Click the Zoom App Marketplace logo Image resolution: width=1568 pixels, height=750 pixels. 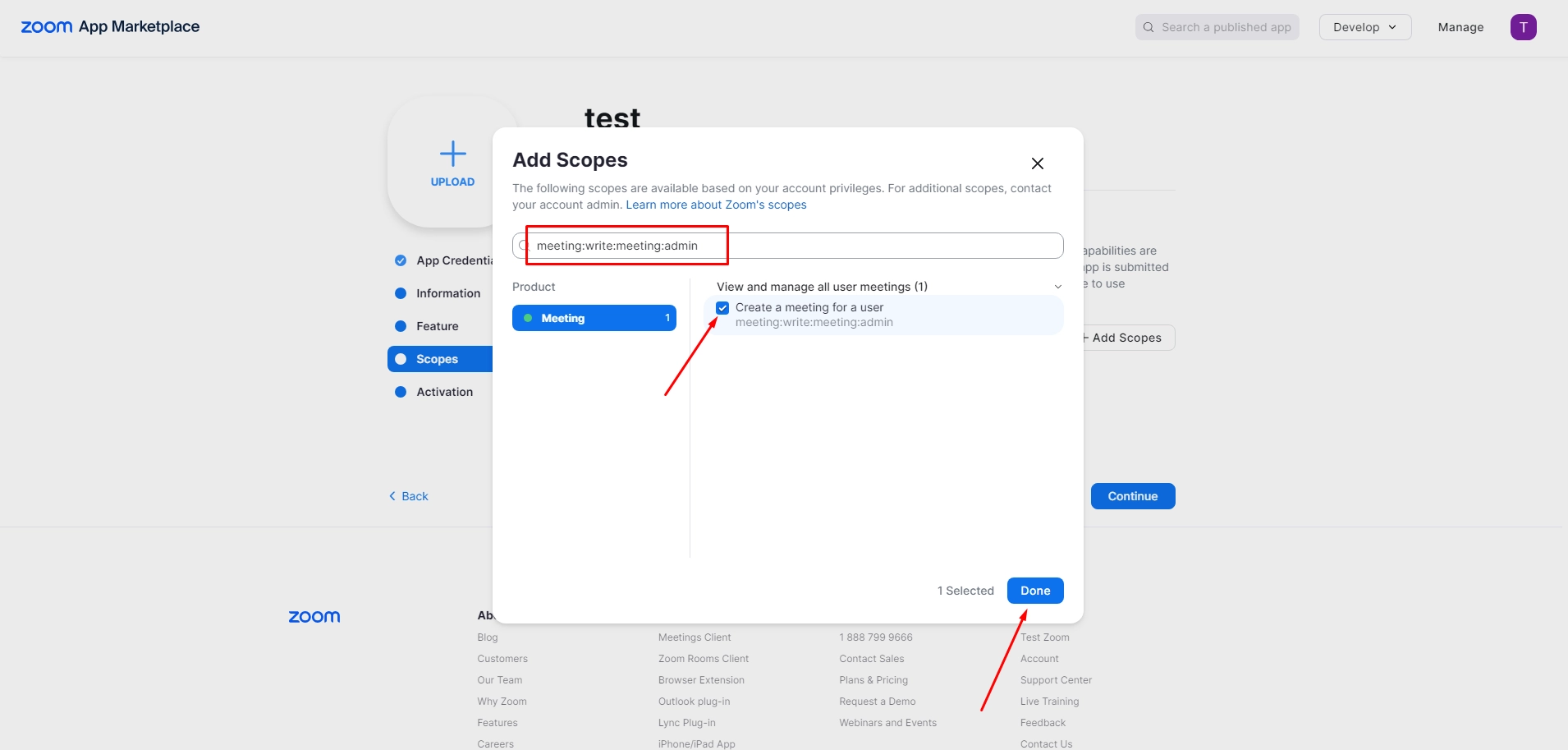click(x=110, y=27)
